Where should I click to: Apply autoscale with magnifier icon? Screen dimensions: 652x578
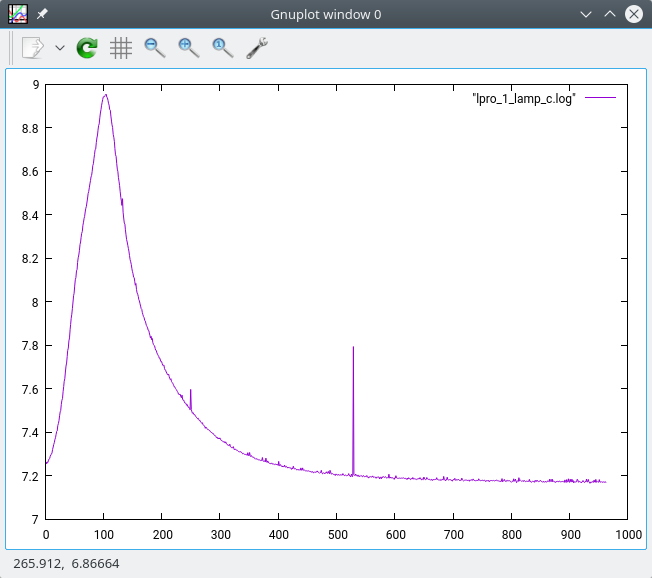[x=223, y=48]
